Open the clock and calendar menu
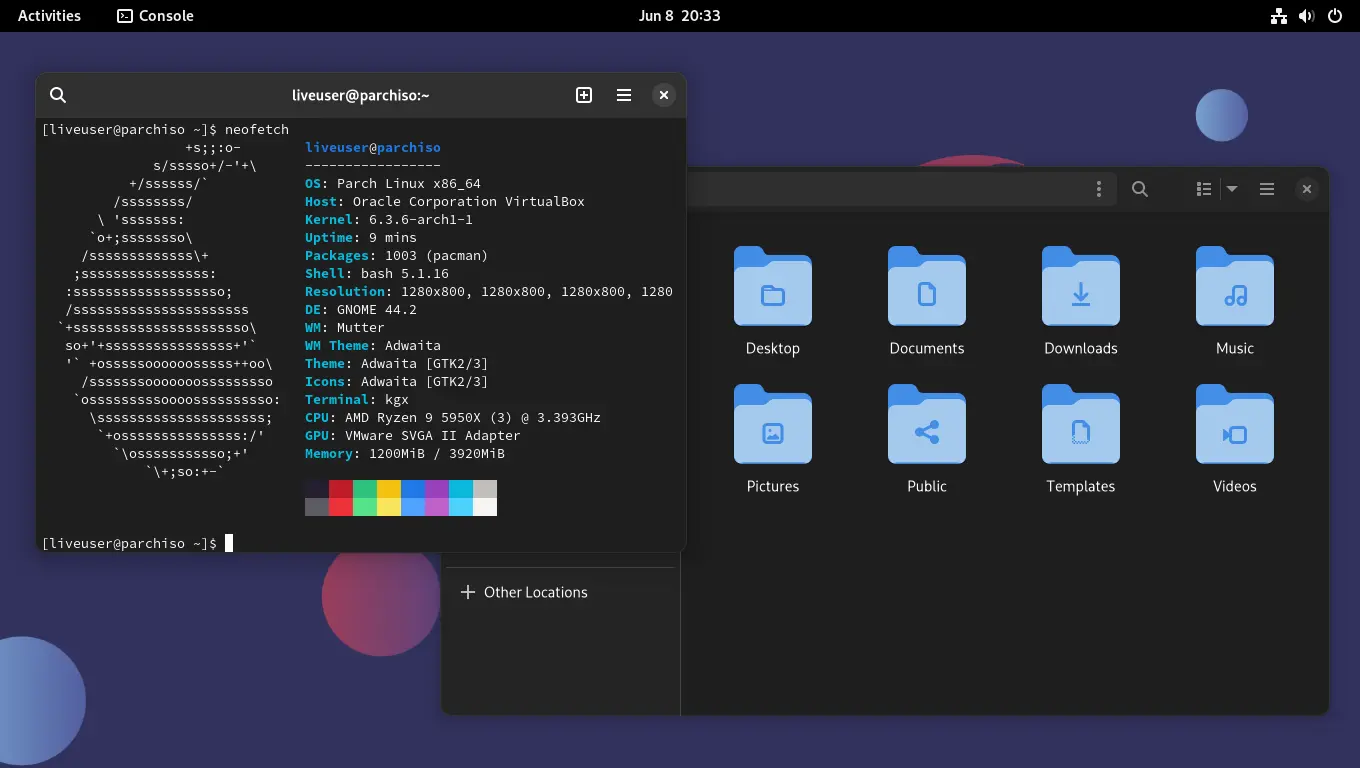The height and width of the screenshot is (768, 1360). [679, 16]
